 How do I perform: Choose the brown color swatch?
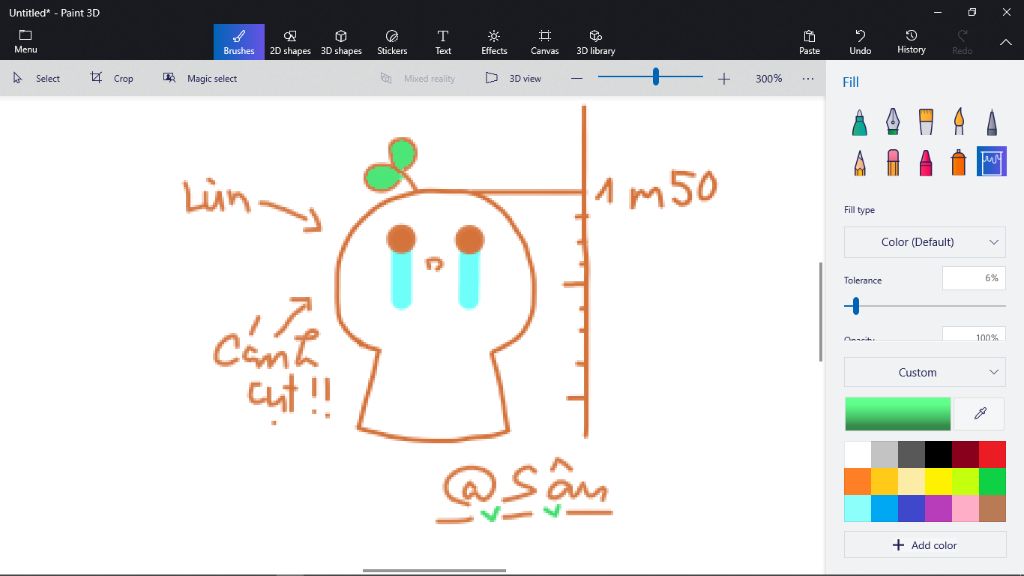pyautogui.click(x=992, y=508)
